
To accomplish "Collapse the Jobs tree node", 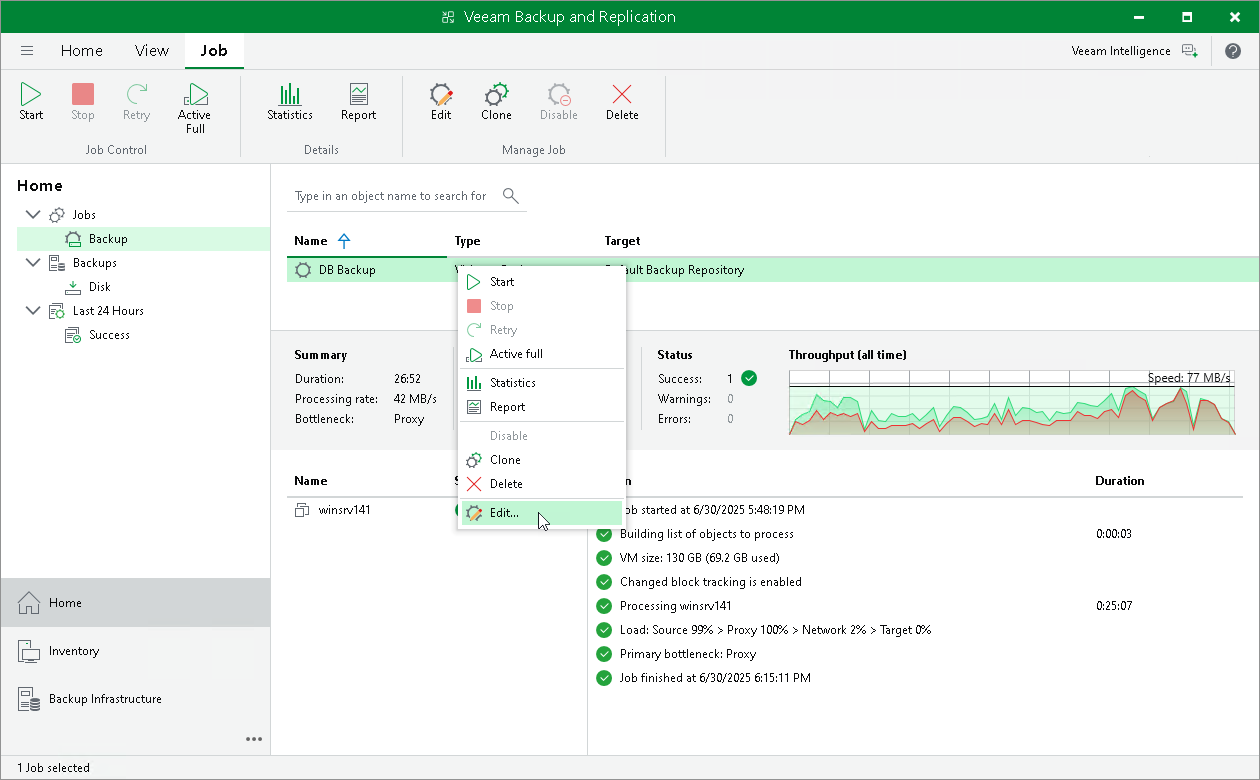I will point(33,215).
